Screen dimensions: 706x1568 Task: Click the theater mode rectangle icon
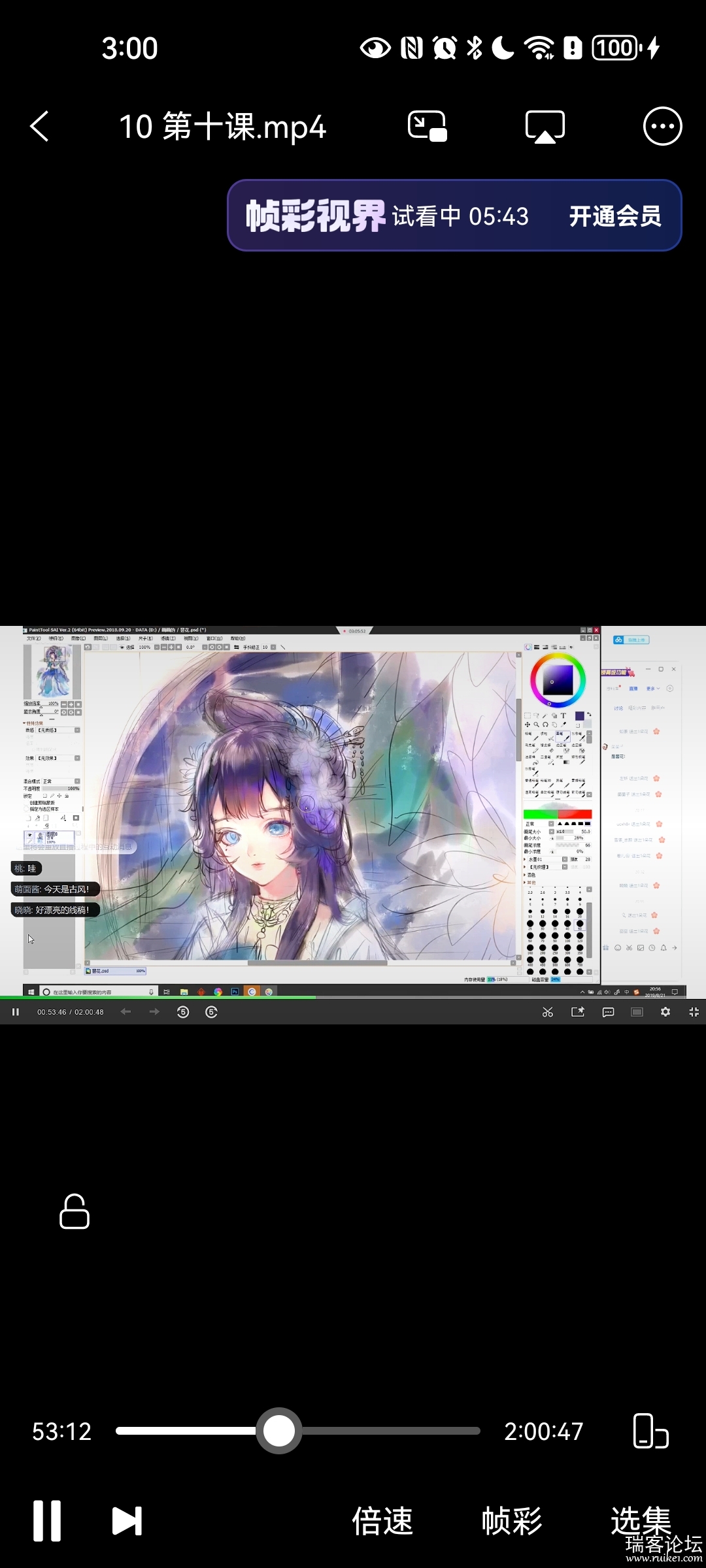coord(637,1012)
